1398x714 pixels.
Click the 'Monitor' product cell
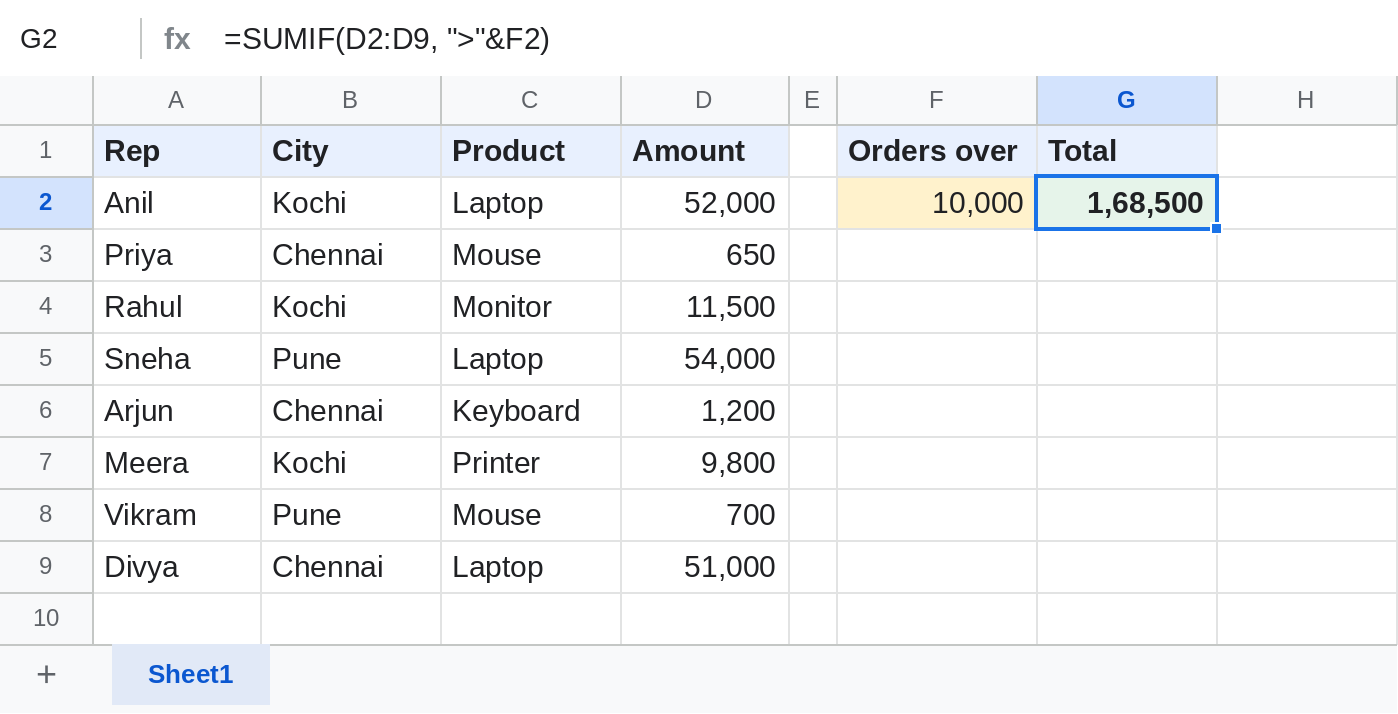[531, 307]
